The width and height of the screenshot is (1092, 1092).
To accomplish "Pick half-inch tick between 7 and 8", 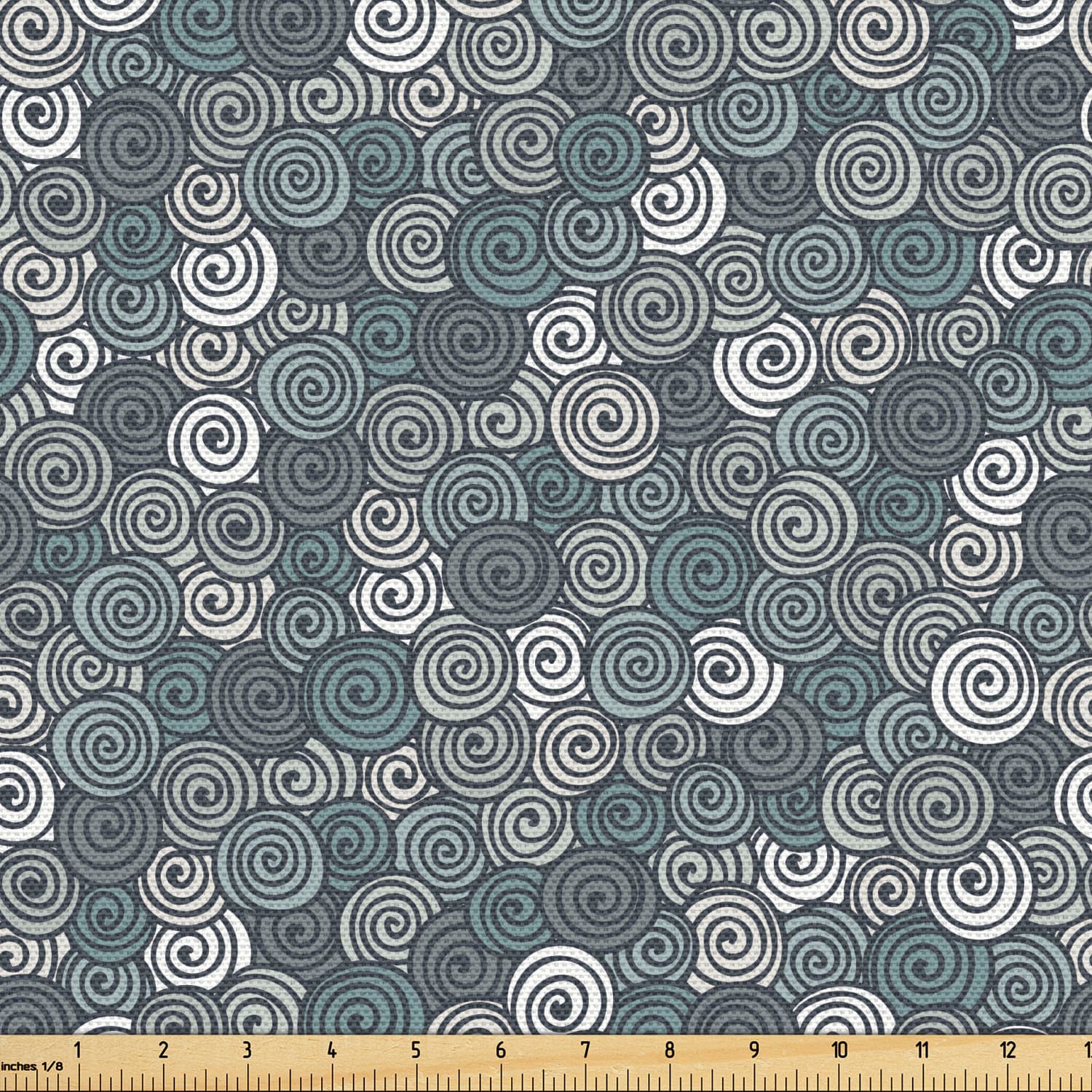I will pos(628,1080).
